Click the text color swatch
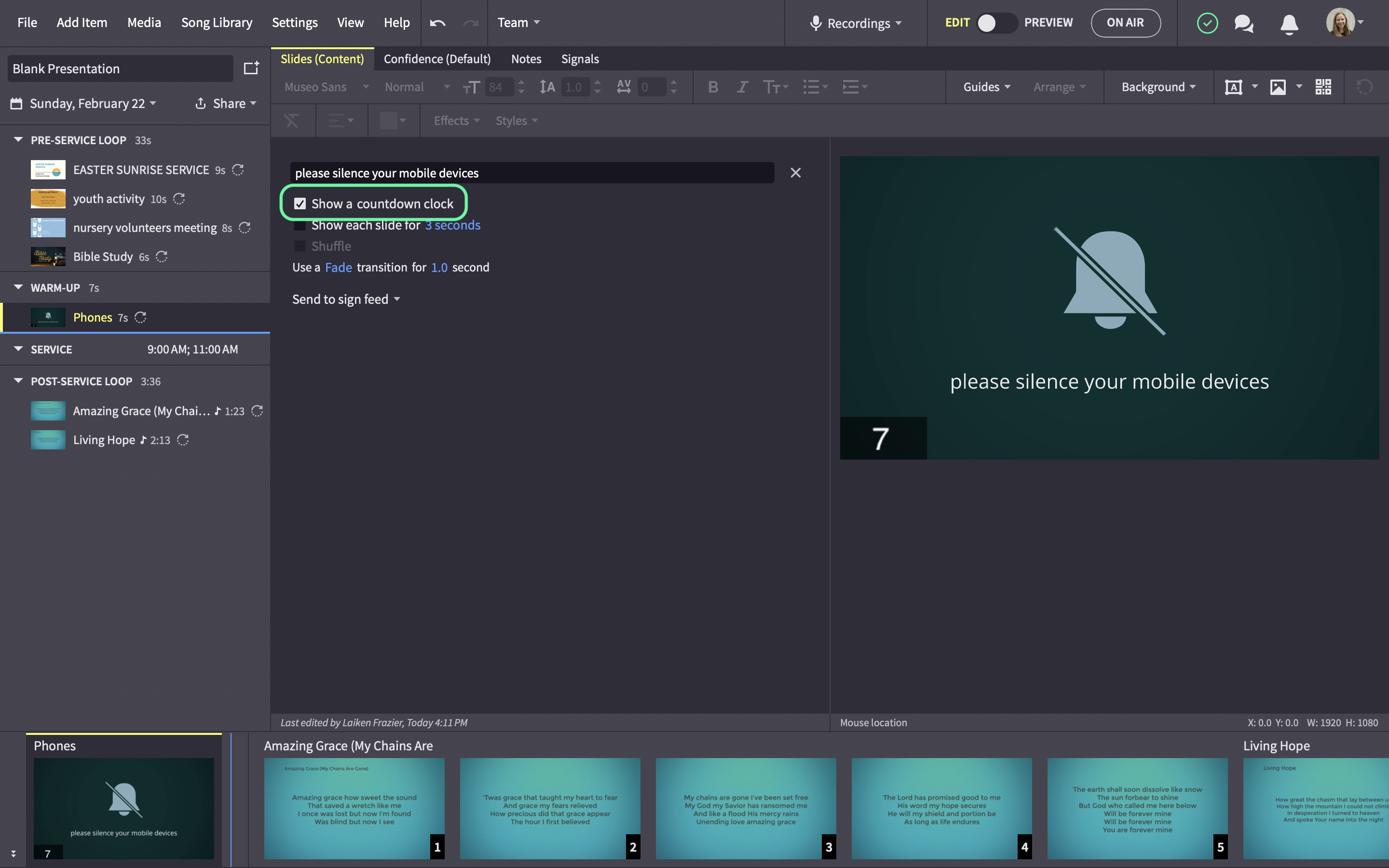This screenshot has width=1389, height=868. (389, 121)
